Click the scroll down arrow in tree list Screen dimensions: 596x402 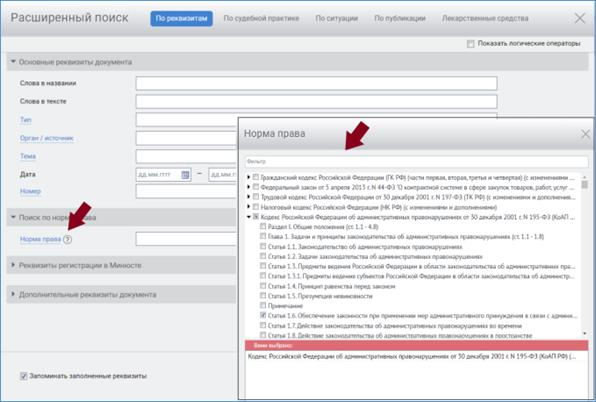point(585,334)
